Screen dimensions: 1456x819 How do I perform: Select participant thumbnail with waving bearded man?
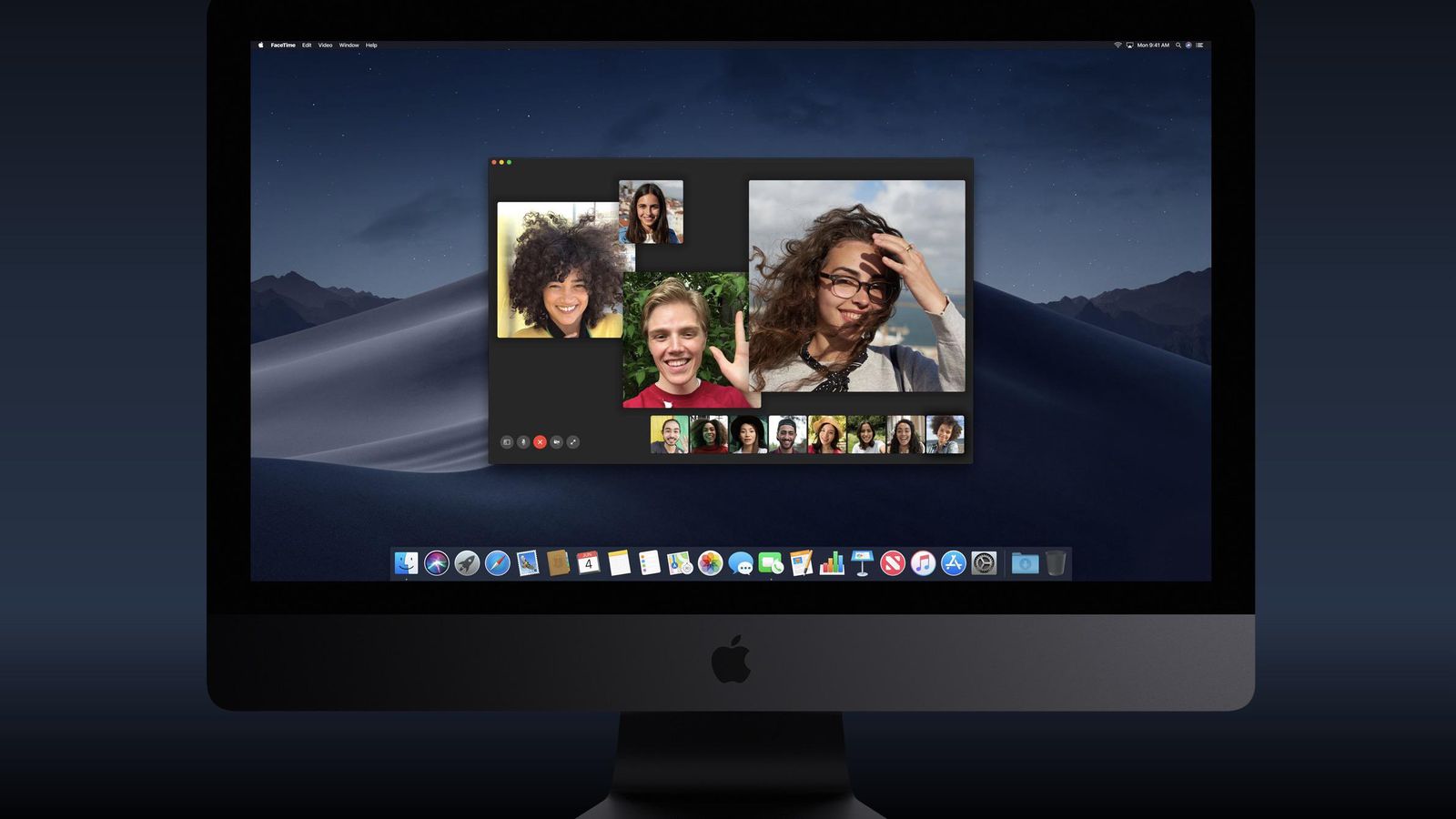click(x=669, y=434)
